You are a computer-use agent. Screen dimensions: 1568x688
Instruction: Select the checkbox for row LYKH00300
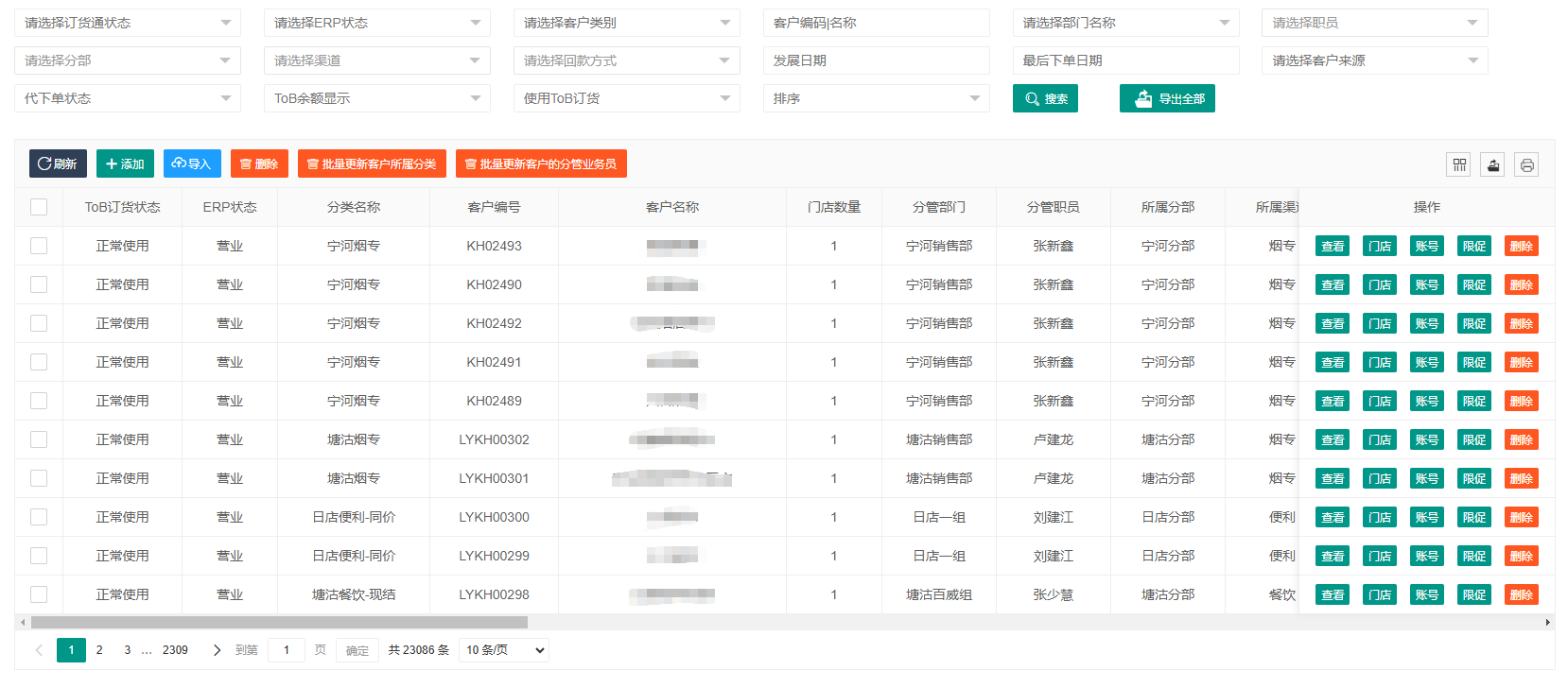point(39,517)
